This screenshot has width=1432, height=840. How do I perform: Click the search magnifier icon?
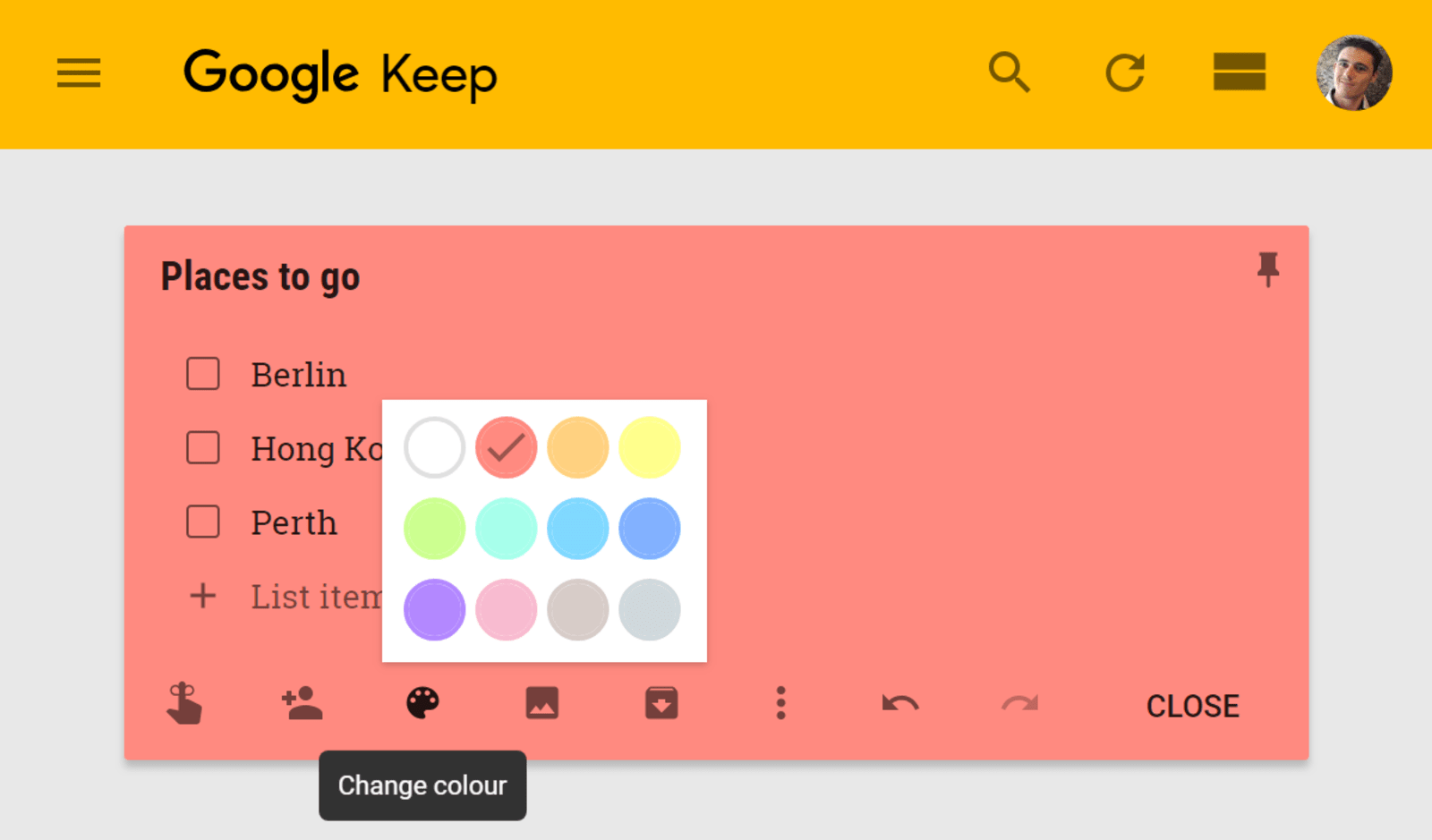(x=1009, y=72)
